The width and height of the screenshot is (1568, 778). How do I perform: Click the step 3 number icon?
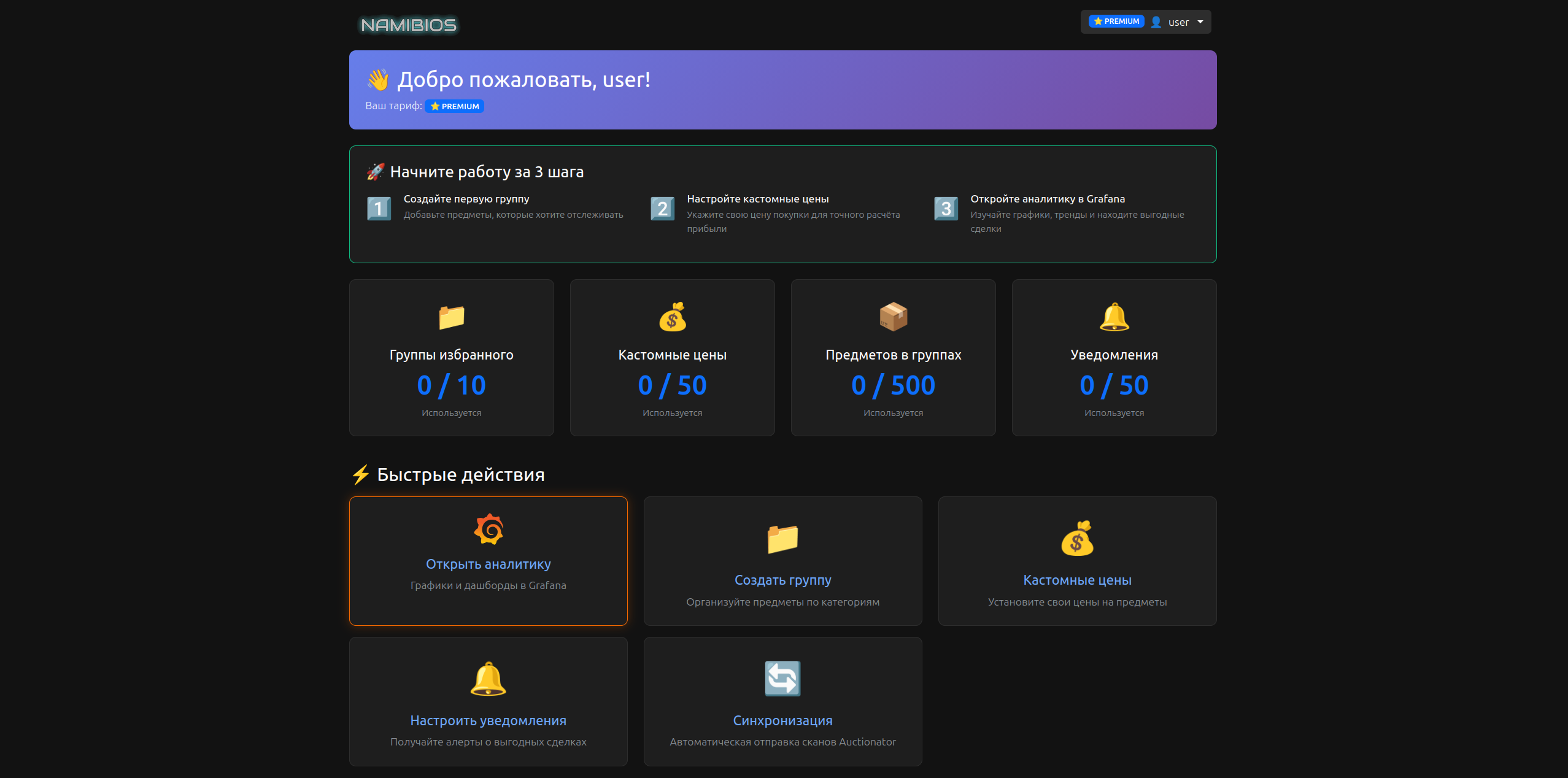pyautogui.click(x=946, y=209)
